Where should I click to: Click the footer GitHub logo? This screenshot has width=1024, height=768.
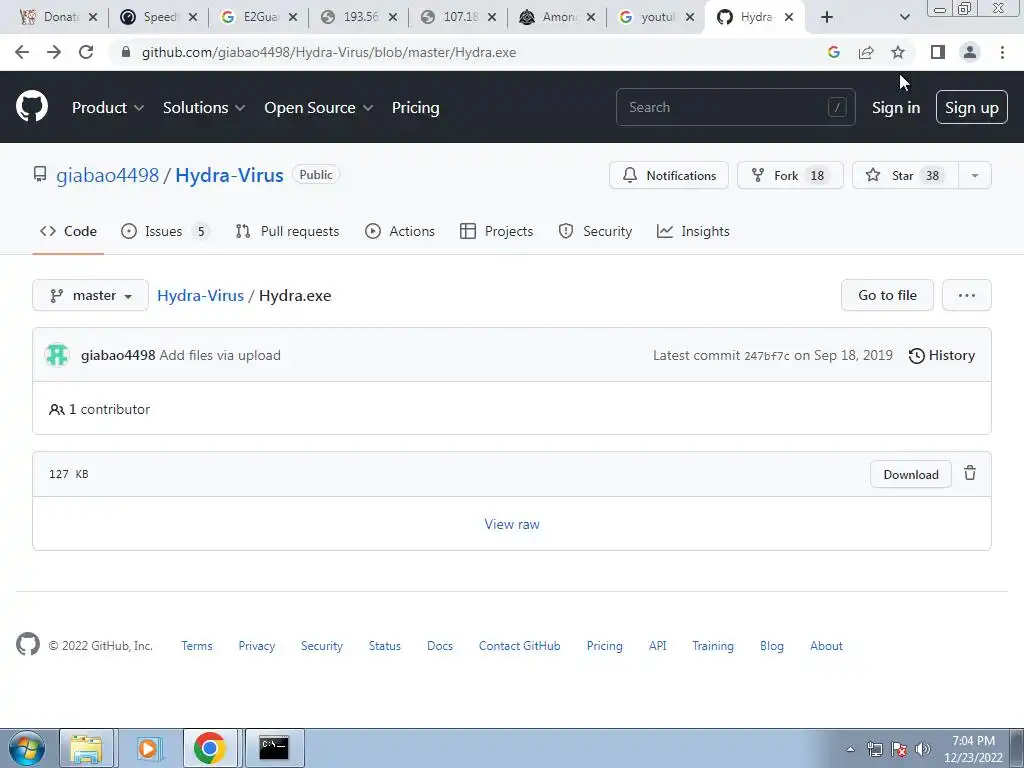28,645
